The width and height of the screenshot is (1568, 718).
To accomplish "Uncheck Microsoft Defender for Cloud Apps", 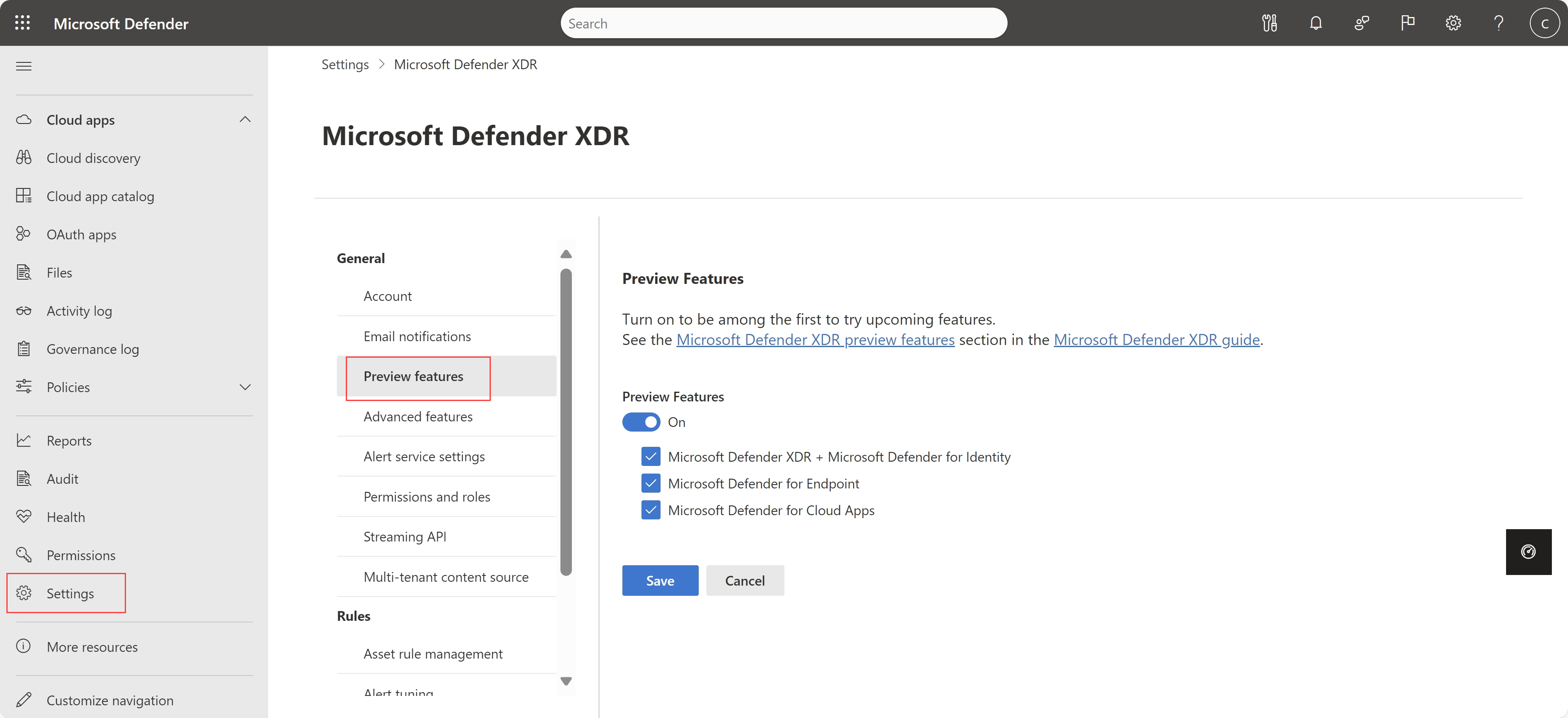I will coord(650,510).
